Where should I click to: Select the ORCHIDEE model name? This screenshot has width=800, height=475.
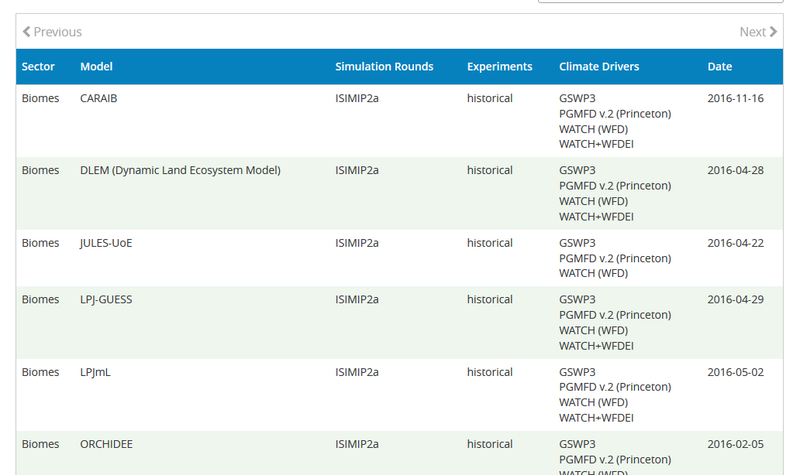[107, 444]
